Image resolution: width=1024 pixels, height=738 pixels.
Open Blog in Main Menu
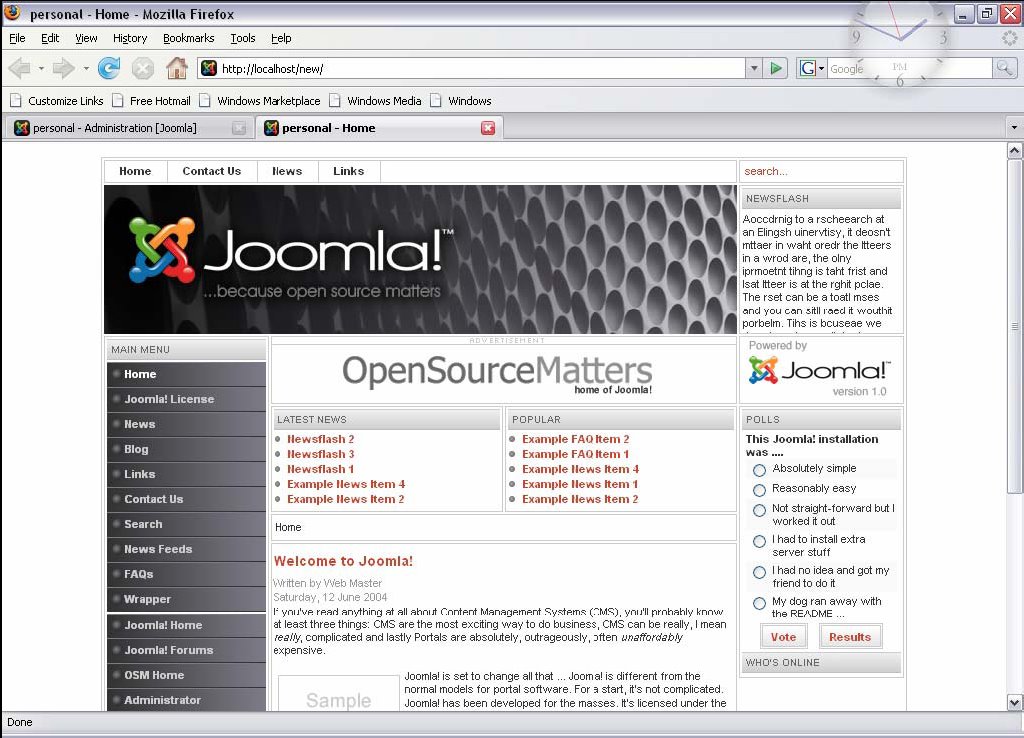[x=186, y=449]
